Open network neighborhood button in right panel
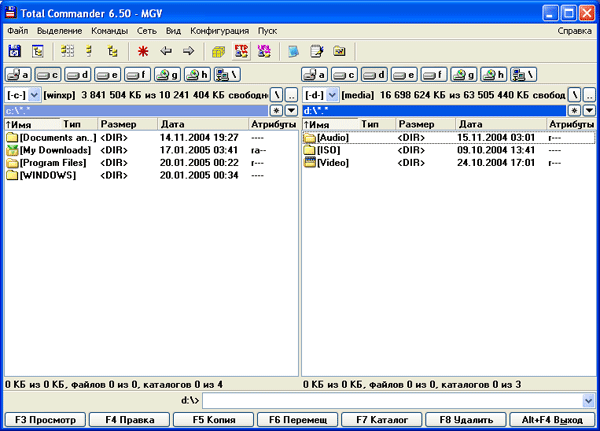 pyautogui.click(x=523, y=75)
